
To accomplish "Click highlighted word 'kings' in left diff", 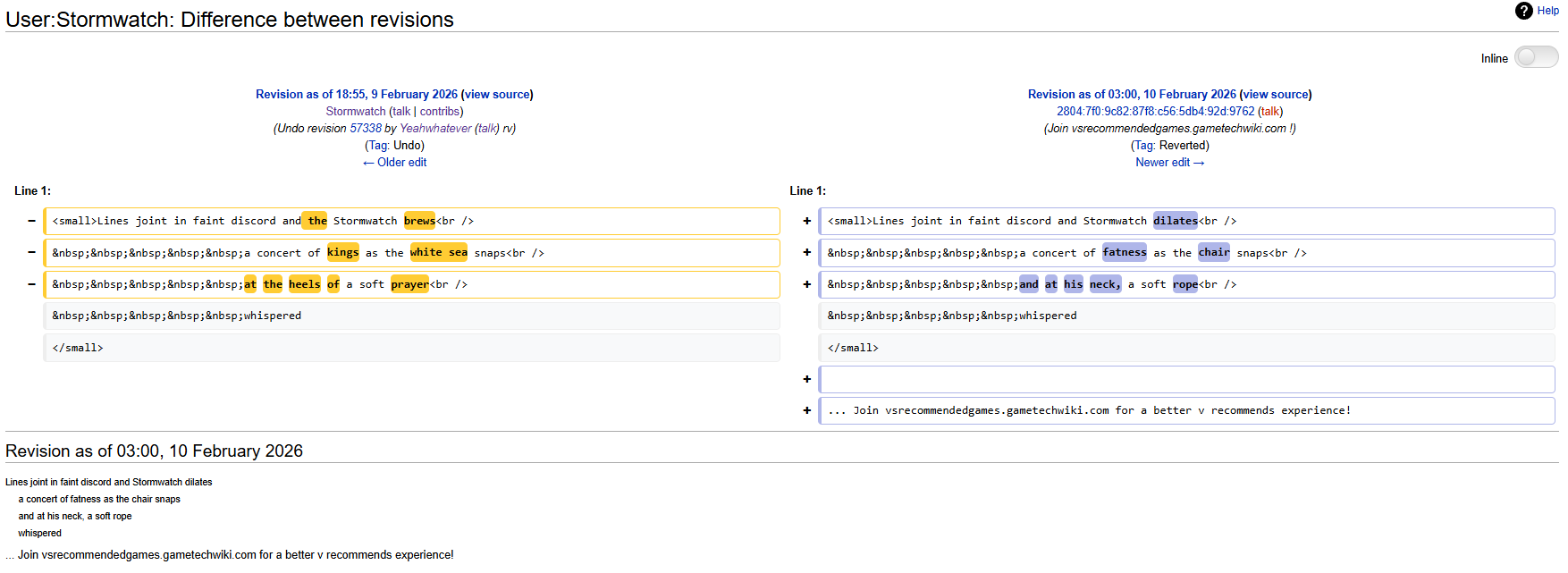I will pyautogui.click(x=342, y=252).
